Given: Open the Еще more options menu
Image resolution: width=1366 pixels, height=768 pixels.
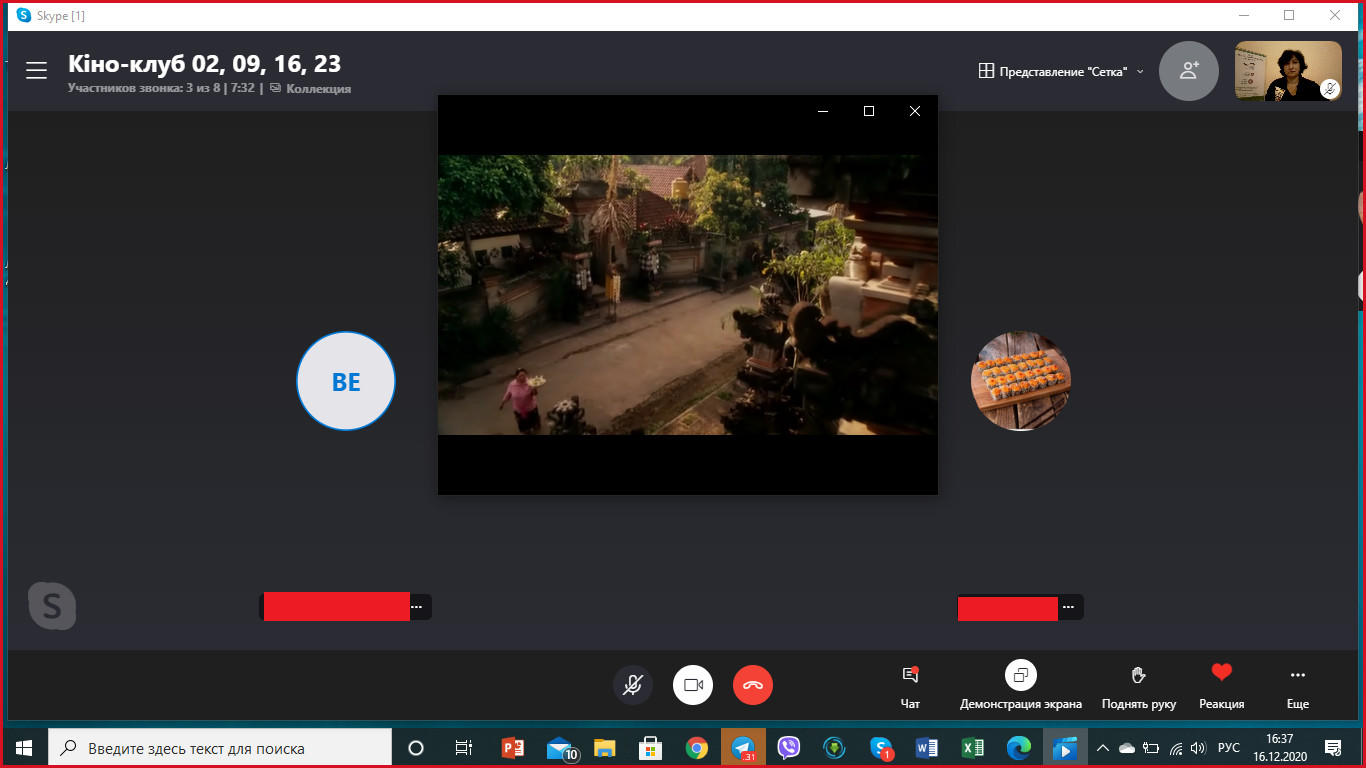Looking at the screenshot, I should (1298, 686).
